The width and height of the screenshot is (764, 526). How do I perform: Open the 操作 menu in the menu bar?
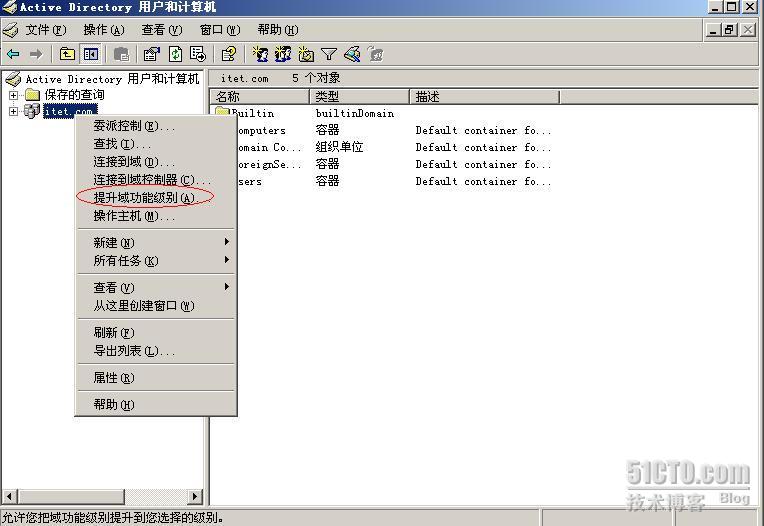pyautogui.click(x=104, y=30)
